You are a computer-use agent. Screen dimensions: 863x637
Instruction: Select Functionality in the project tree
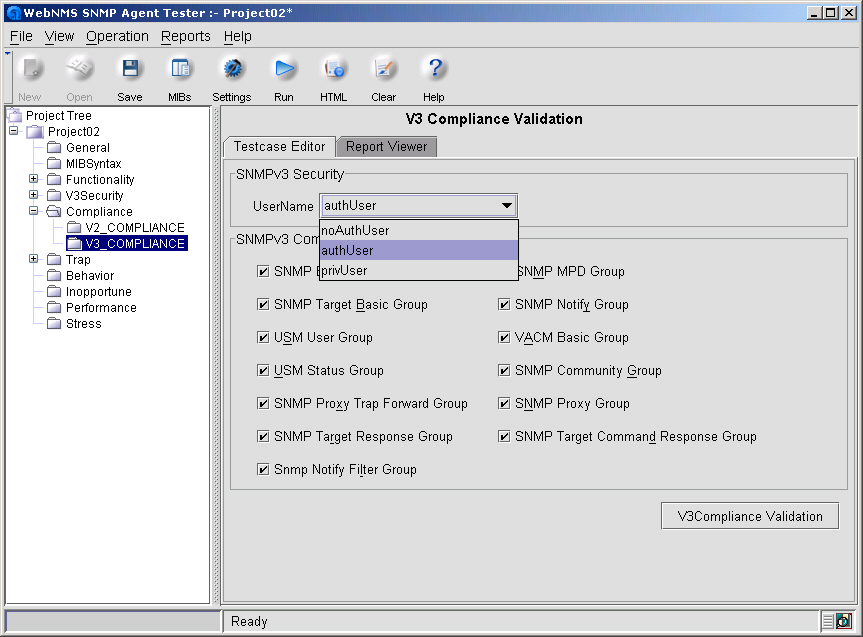point(100,179)
